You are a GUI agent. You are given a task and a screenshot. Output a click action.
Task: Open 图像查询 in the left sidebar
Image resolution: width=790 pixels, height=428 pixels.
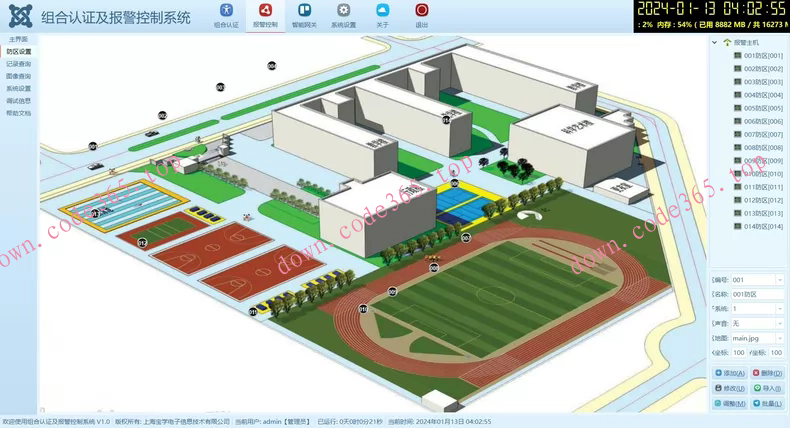(x=19, y=76)
